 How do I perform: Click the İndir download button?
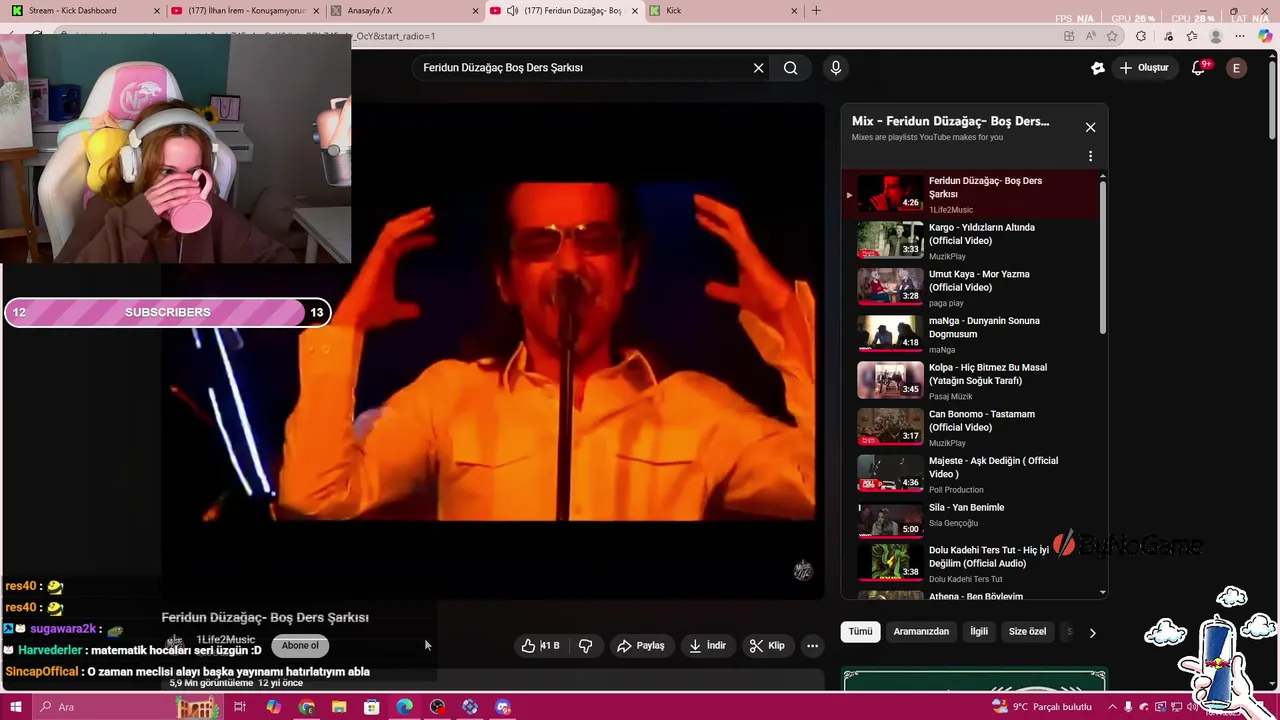(x=707, y=646)
